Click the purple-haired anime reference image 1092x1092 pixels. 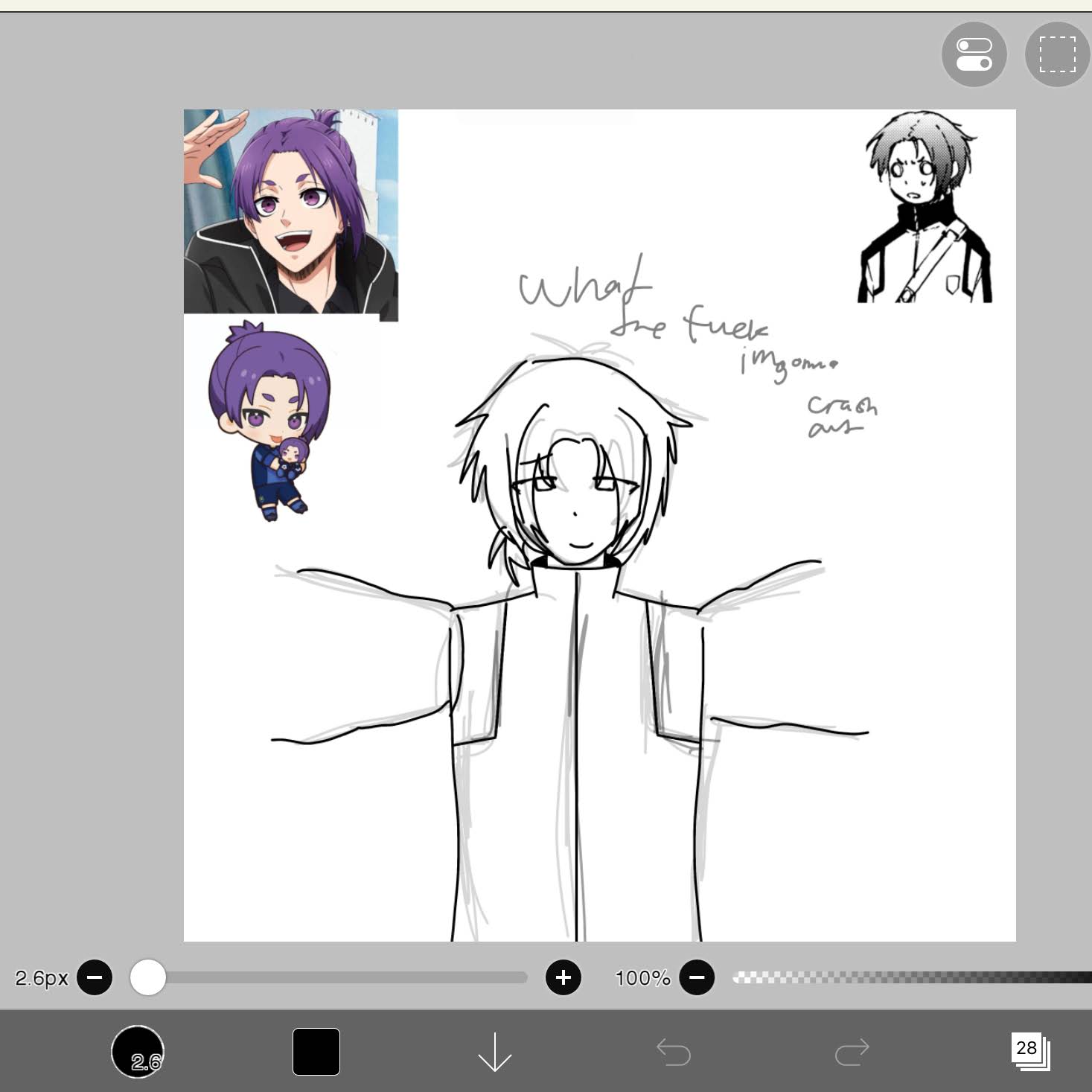(291, 215)
